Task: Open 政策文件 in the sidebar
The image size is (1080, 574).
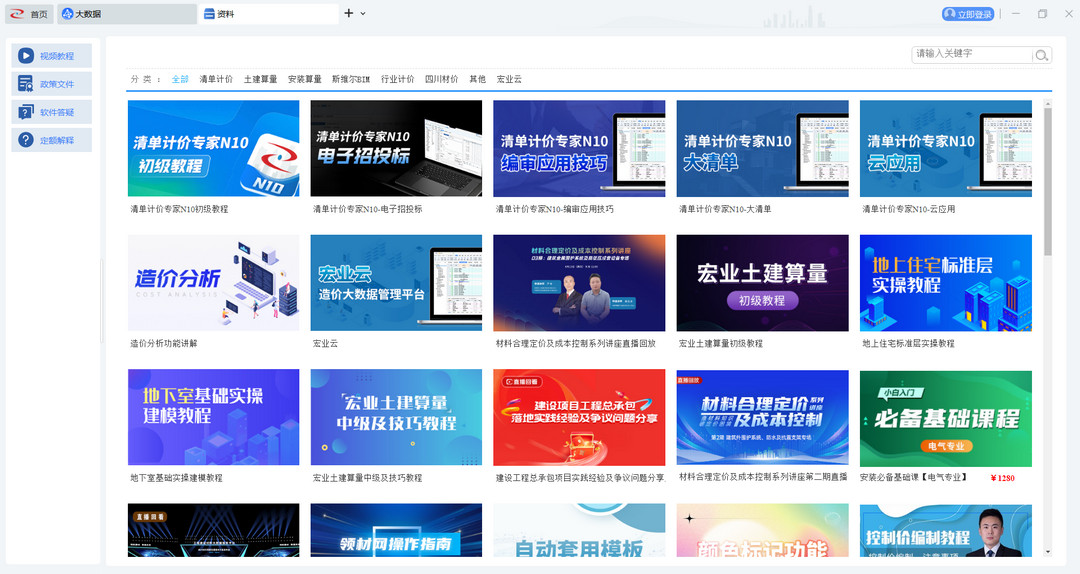Action: point(52,84)
